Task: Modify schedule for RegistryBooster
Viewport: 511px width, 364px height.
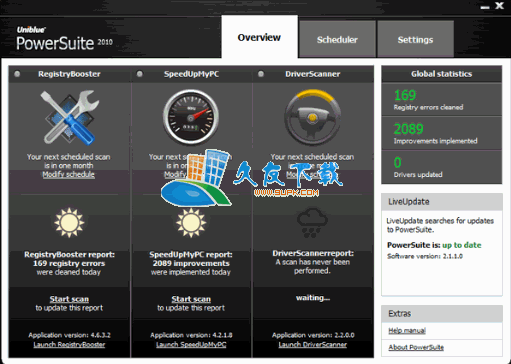Action: [x=69, y=174]
